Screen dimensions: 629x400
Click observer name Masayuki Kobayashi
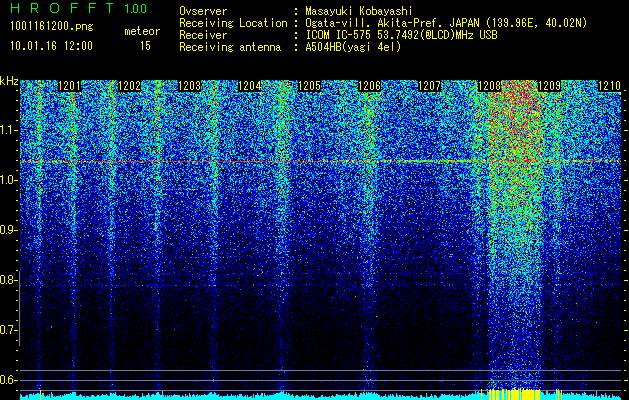[359, 11]
